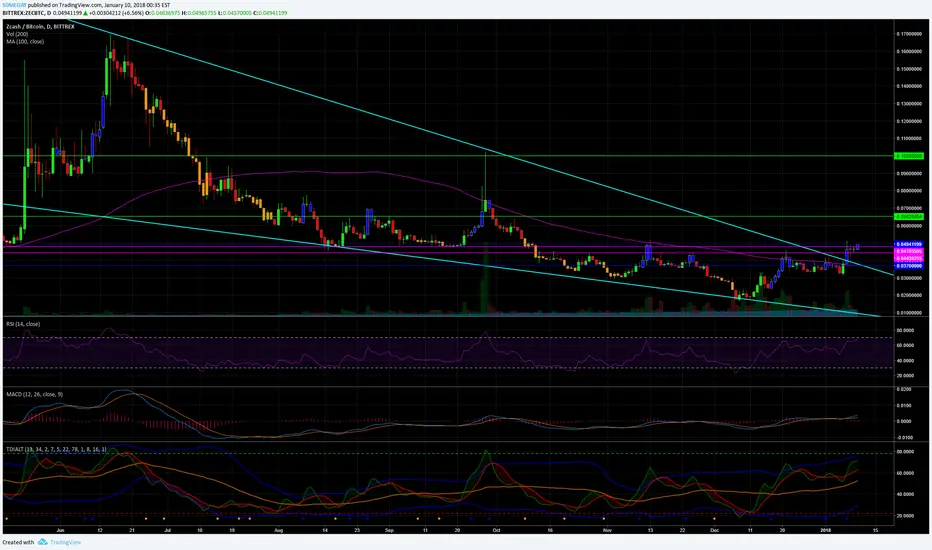Click the 2018 label on time axis

point(825,530)
